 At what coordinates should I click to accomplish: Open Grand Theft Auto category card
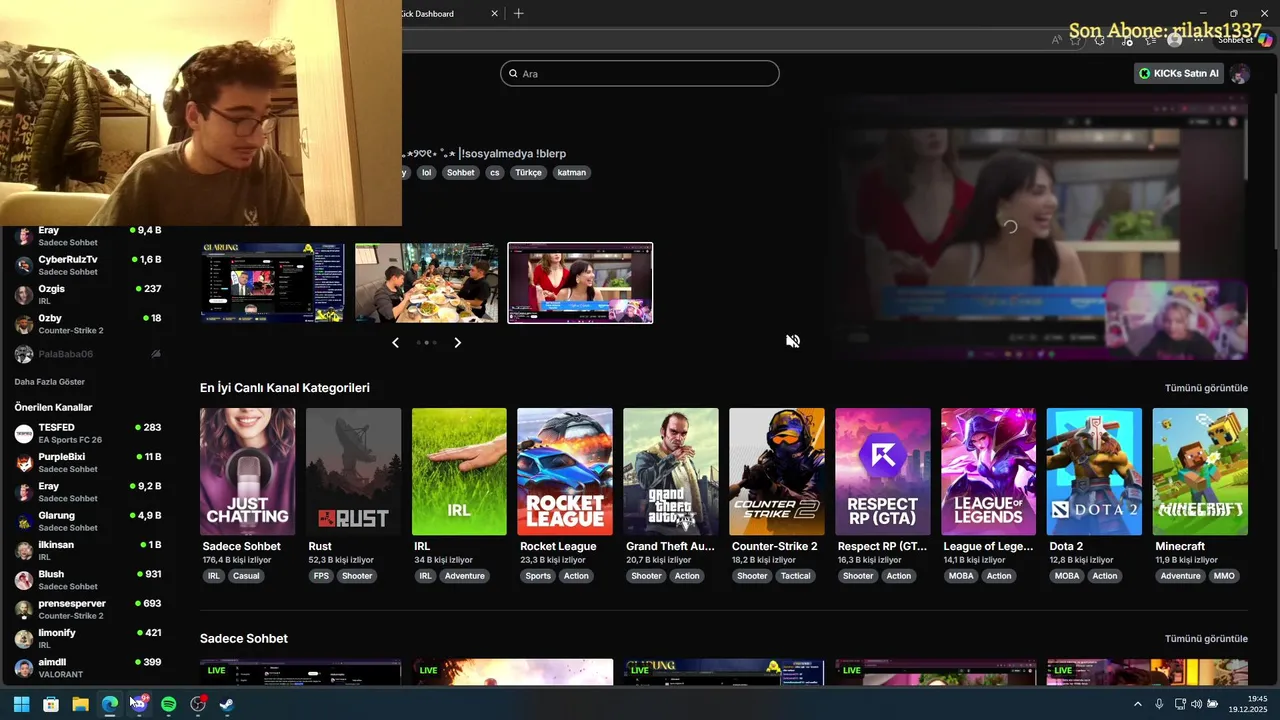point(671,471)
